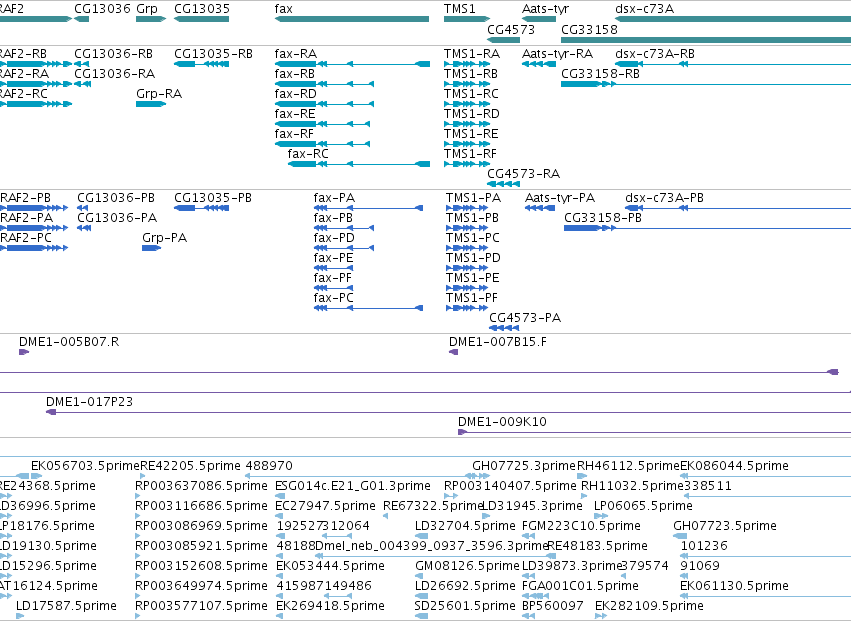Select transcript CG13036-RA
The height and width of the screenshot is (621, 851).
tap(115, 73)
